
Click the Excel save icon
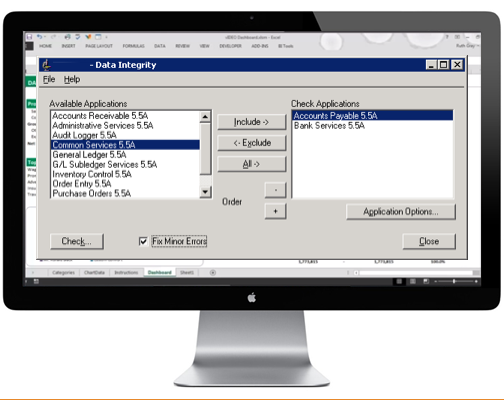(29, 37)
